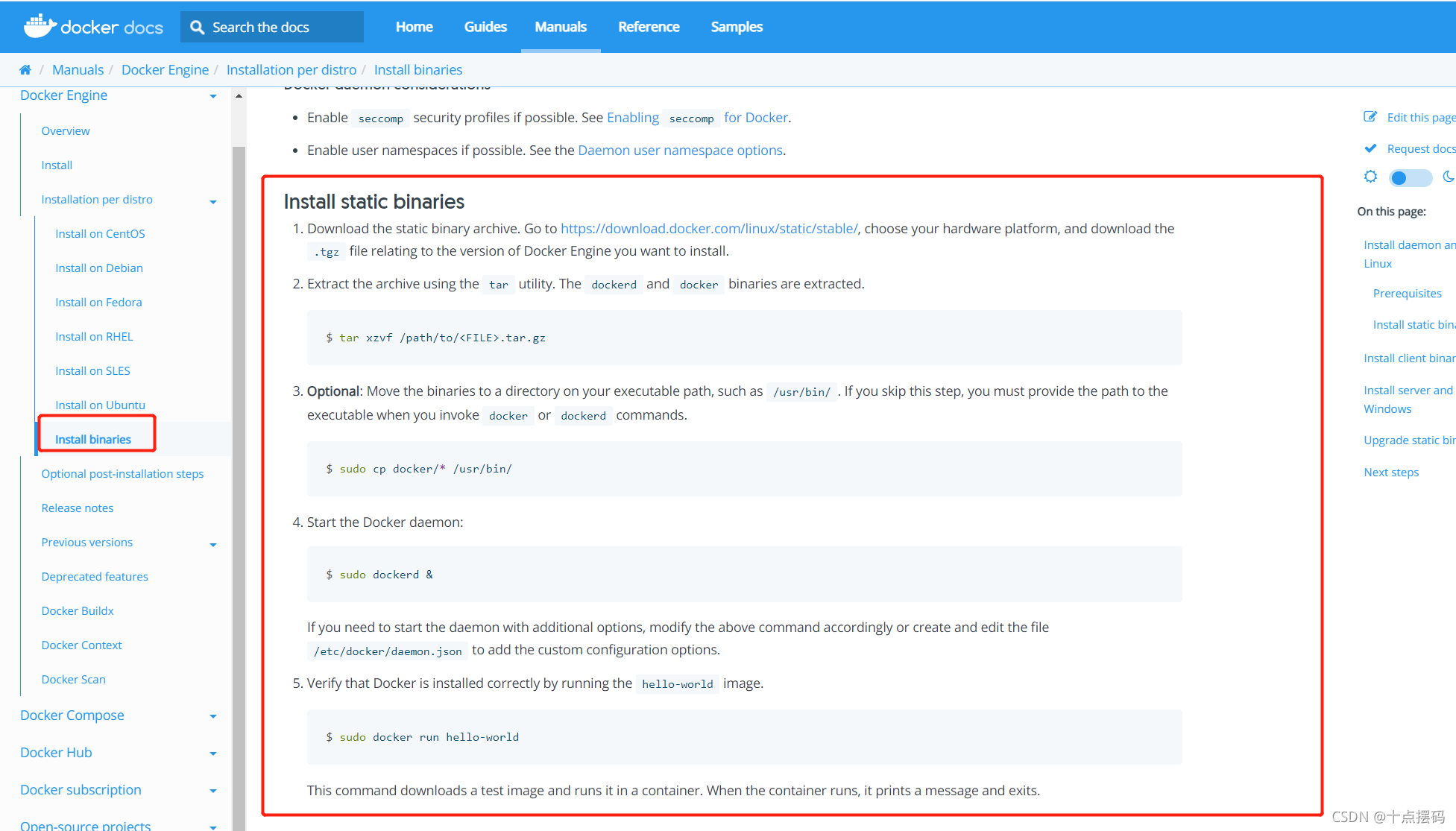Jump to Install client binaries section
1456x831 pixels.
(x=1409, y=358)
